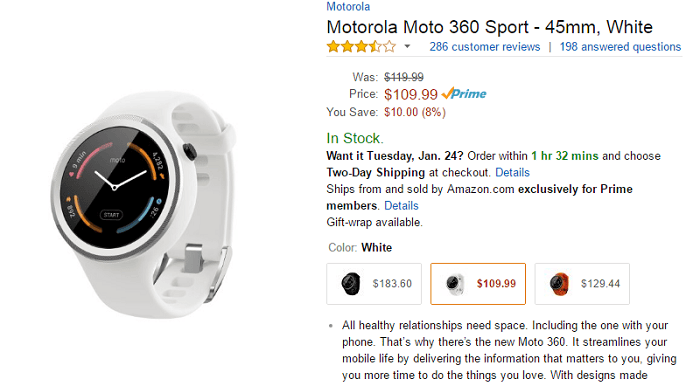Click the black watch thumbnail icon
Image resolution: width=700 pixels, height=386 pixels.
coord(350,284)
